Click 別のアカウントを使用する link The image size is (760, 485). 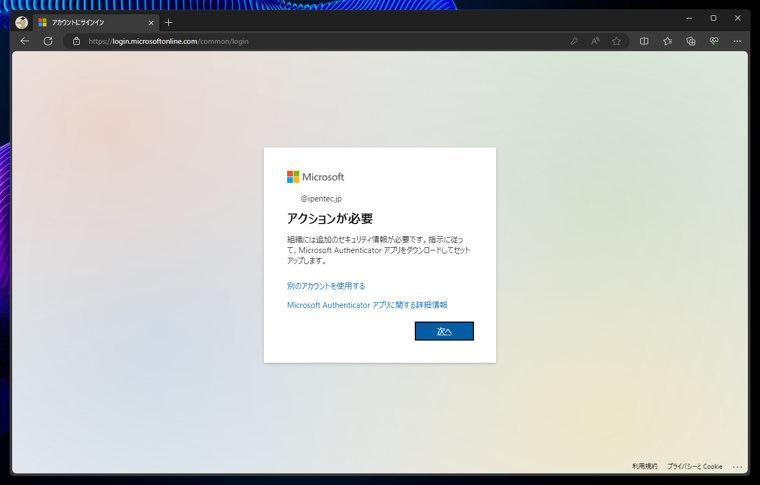326,286
